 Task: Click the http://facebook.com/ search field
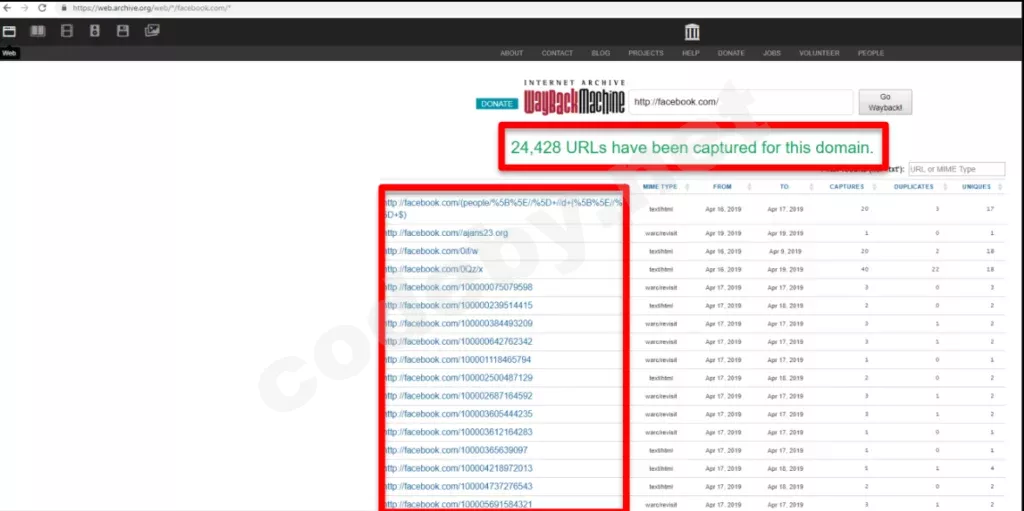(741, 102)
